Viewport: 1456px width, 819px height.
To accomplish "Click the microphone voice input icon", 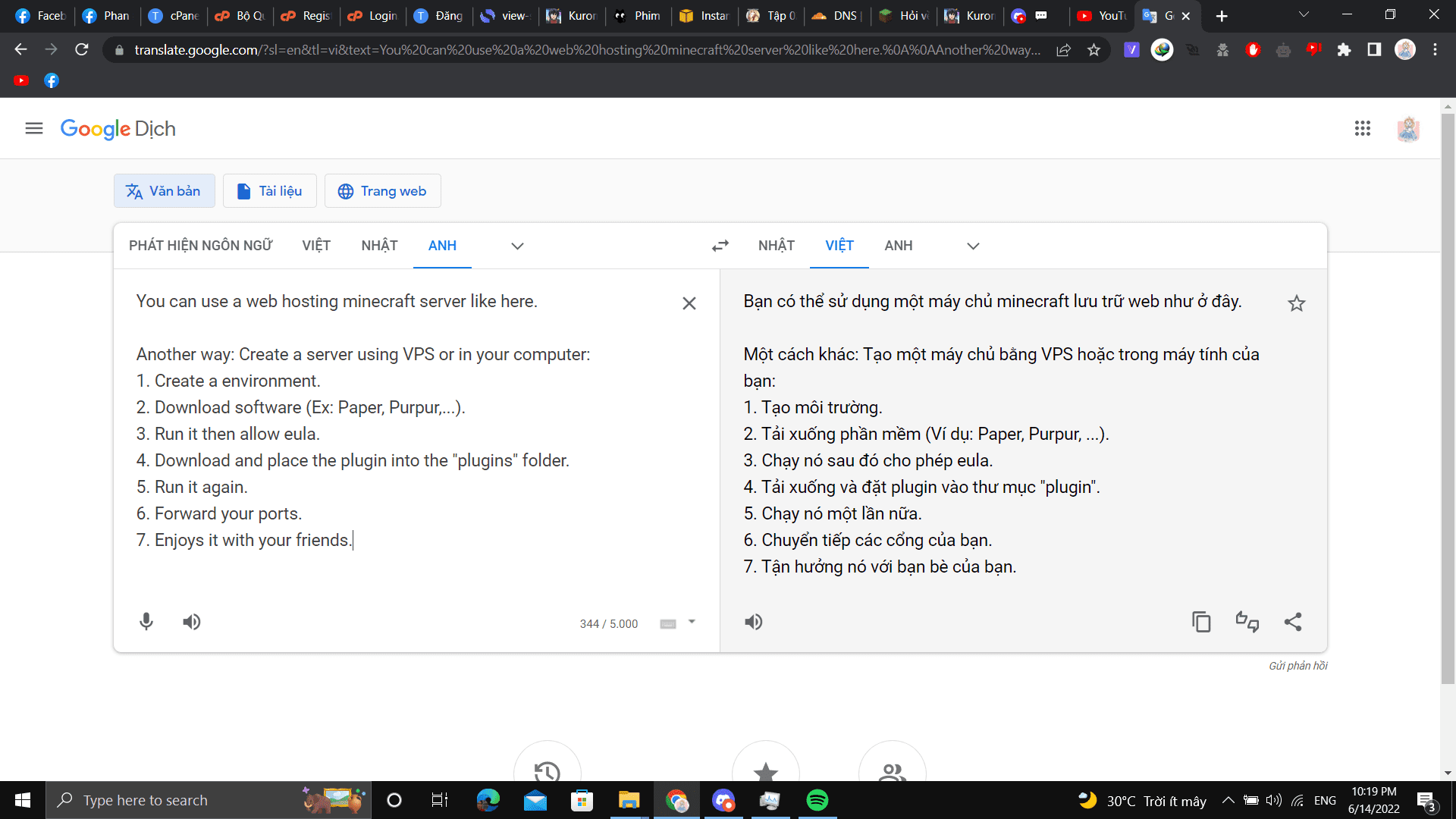I will 146,622.
